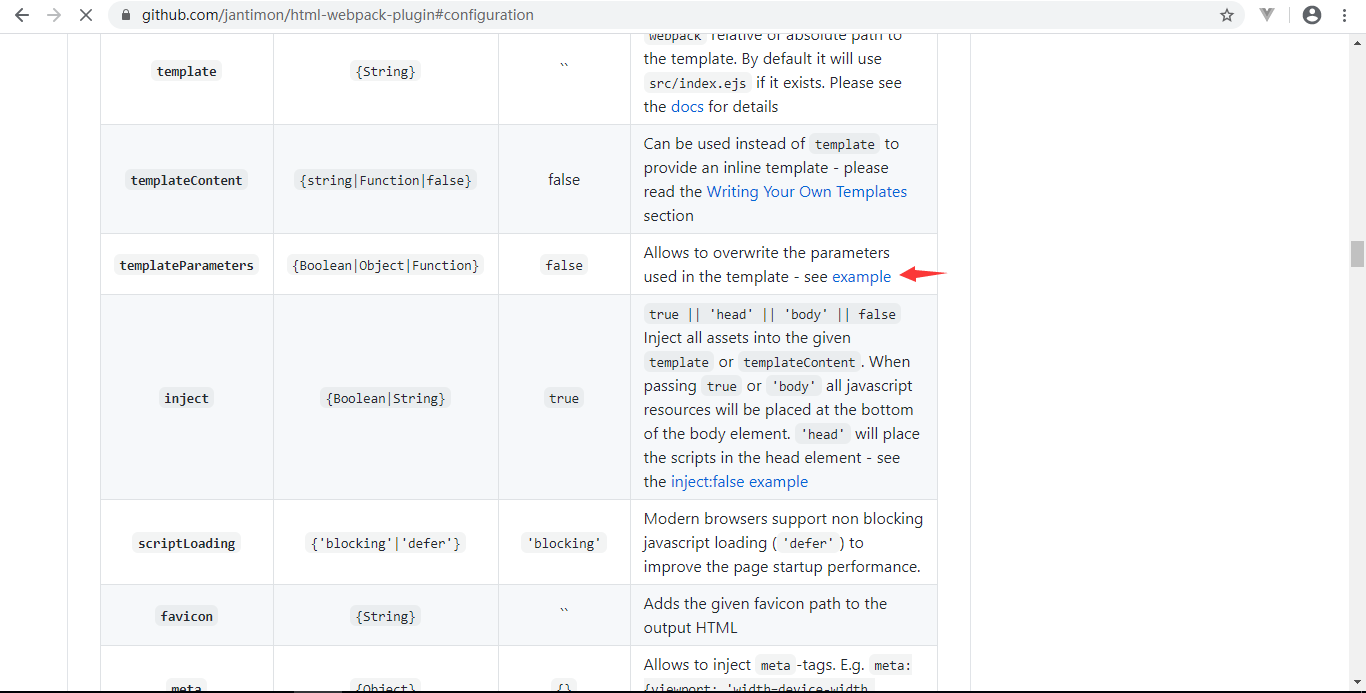Open Chrome profile account menu

point(1312,15)
